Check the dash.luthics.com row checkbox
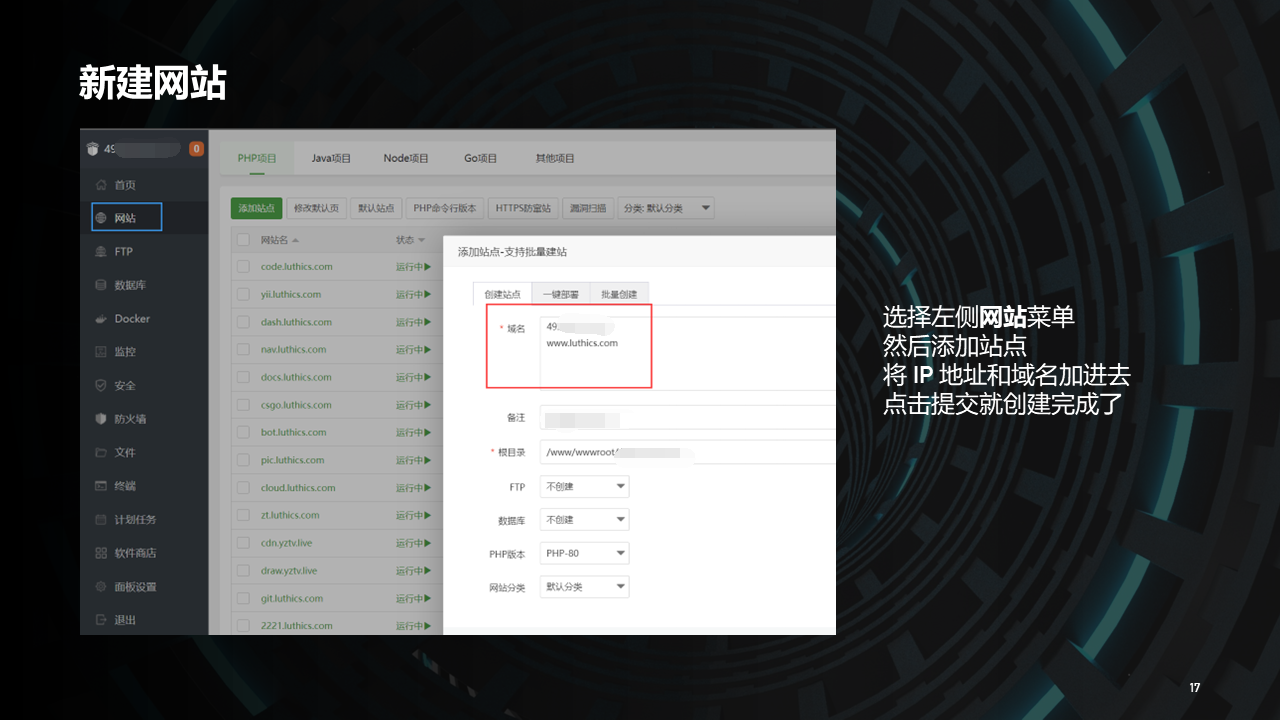 pos(243,322)
